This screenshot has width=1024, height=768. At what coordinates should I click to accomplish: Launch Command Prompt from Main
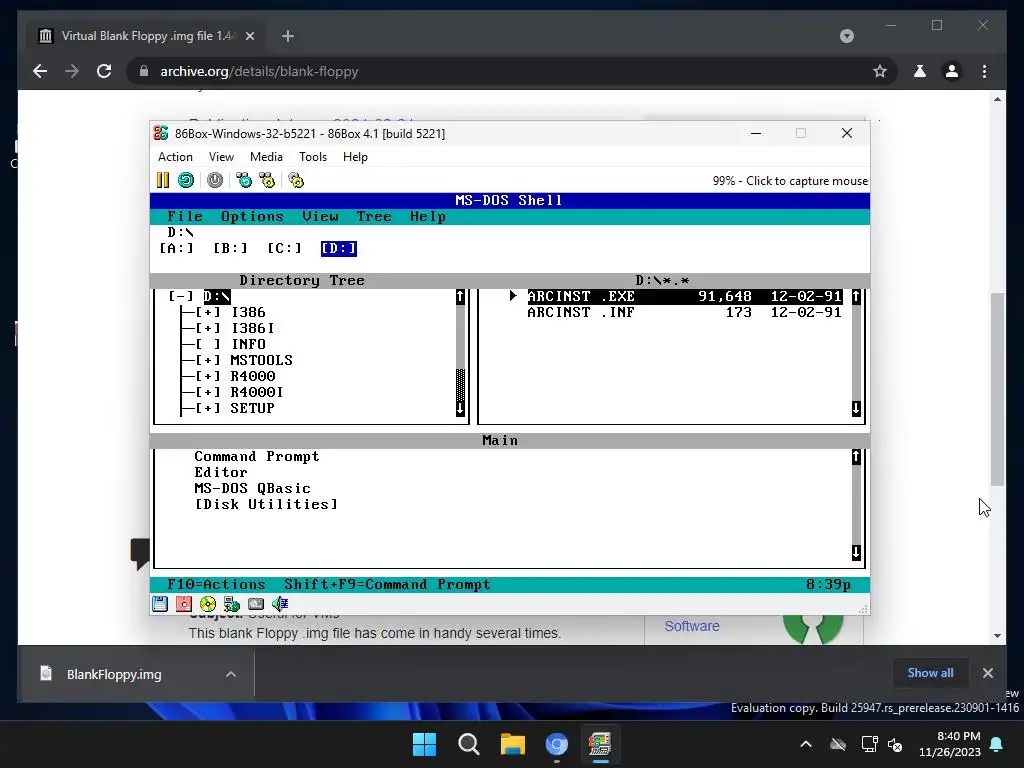click(x=257, y=456)
